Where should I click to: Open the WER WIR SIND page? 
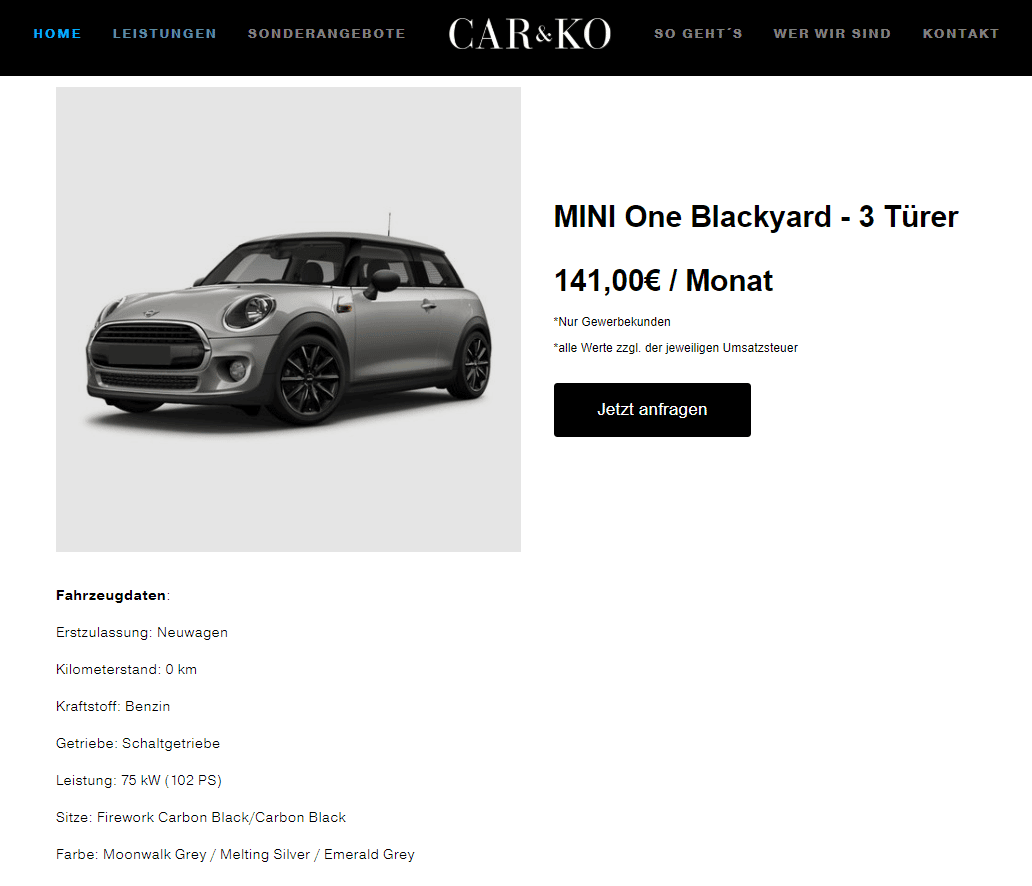[x=832, y=34]
